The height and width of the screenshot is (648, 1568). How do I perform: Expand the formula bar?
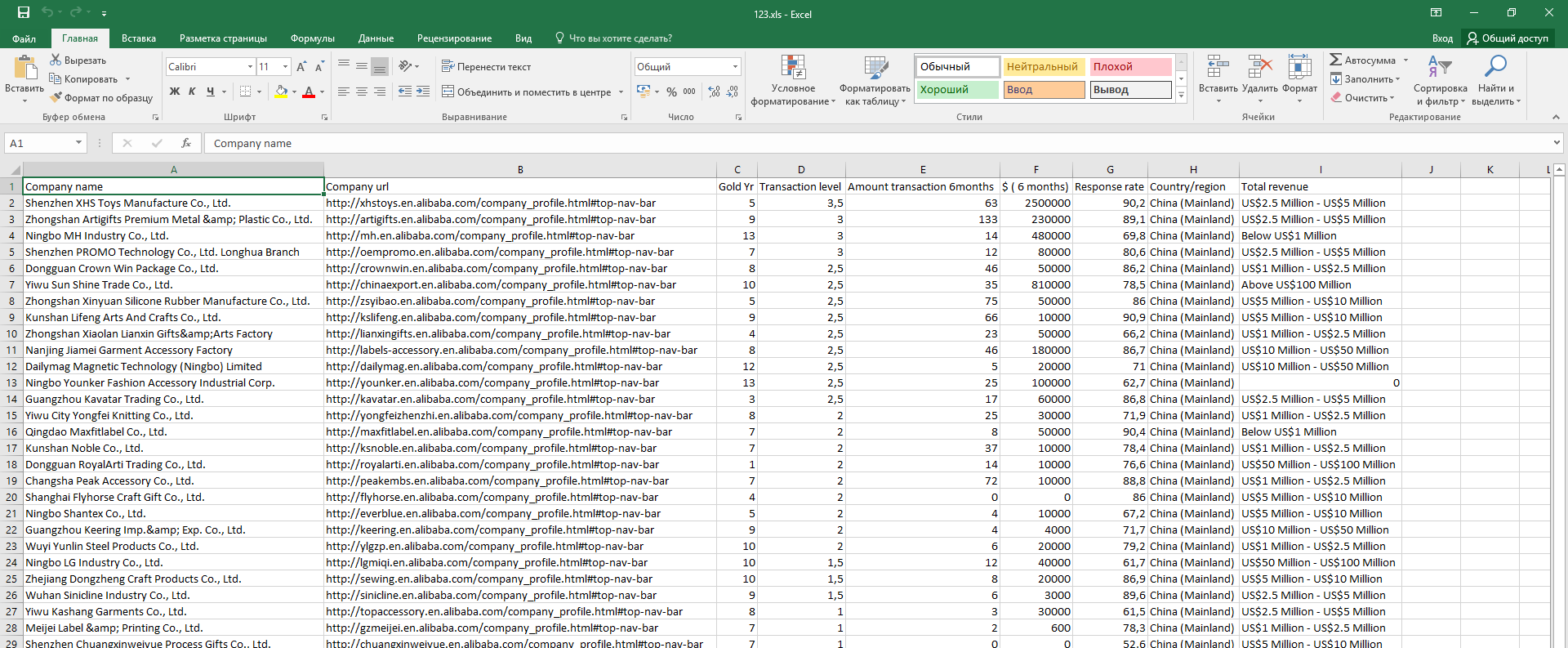click(x=1556, y=143)
